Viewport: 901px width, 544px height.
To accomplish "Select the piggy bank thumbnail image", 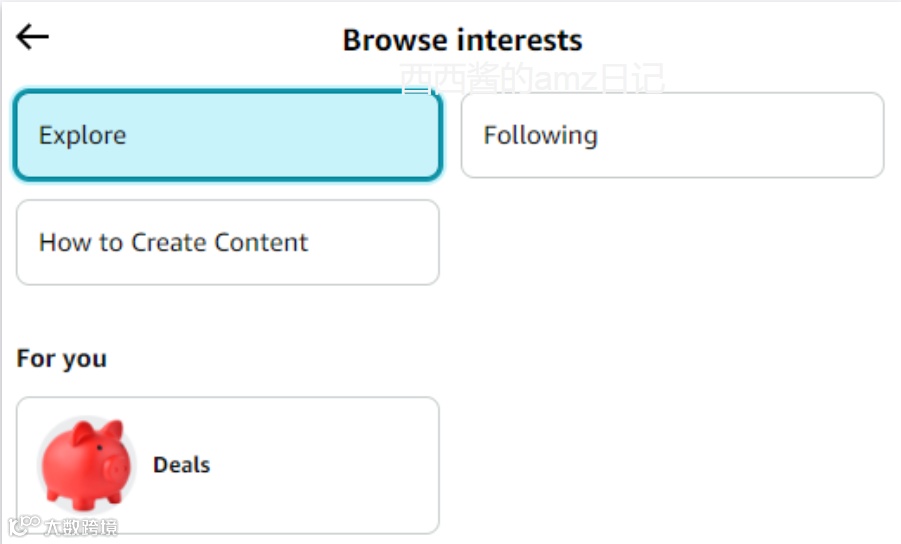I will (x=87, y=464).
